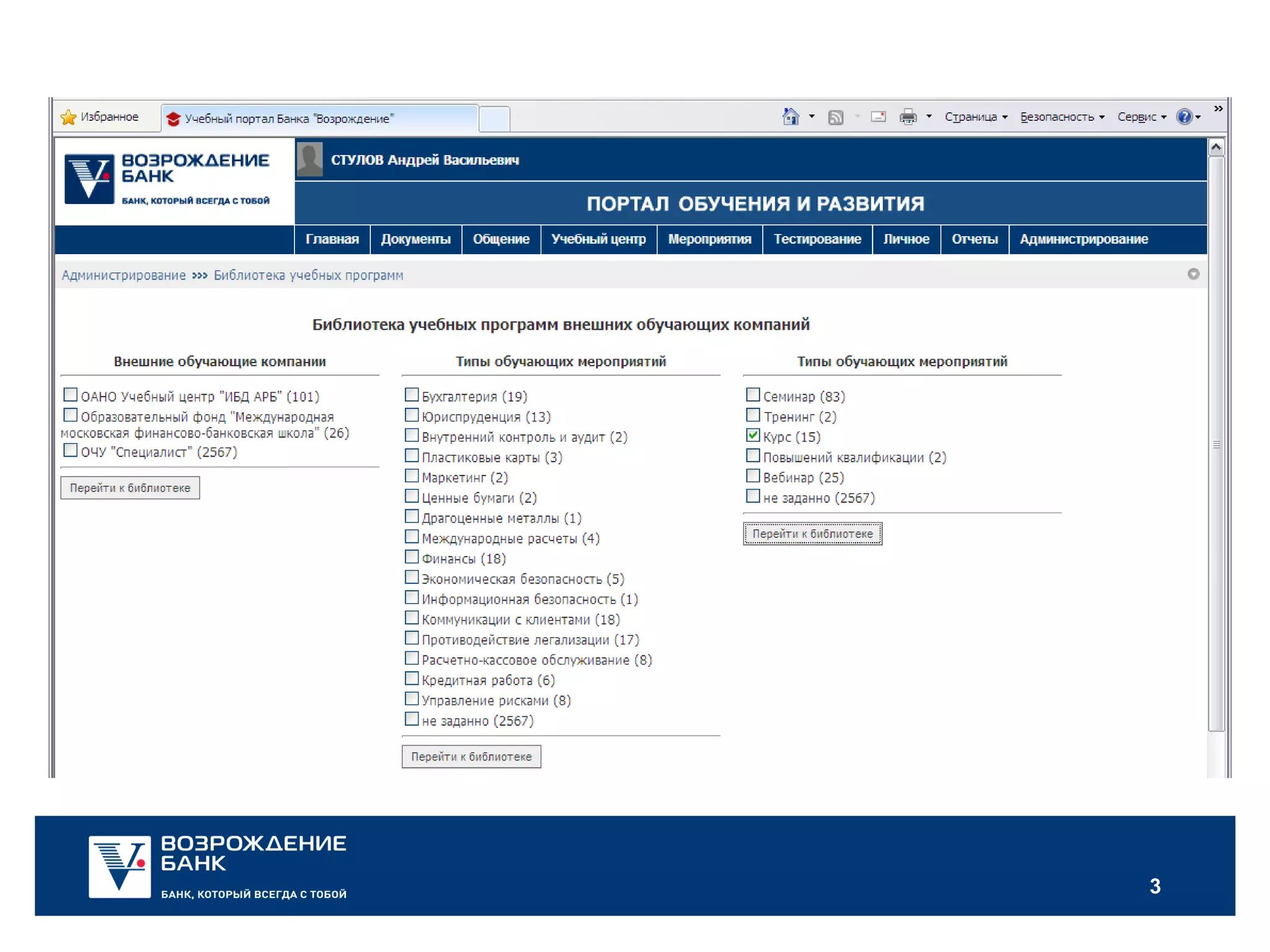Switch to the Тестирование menu item
Screen dimensions: 1270x952
click(x=817, y=239)
